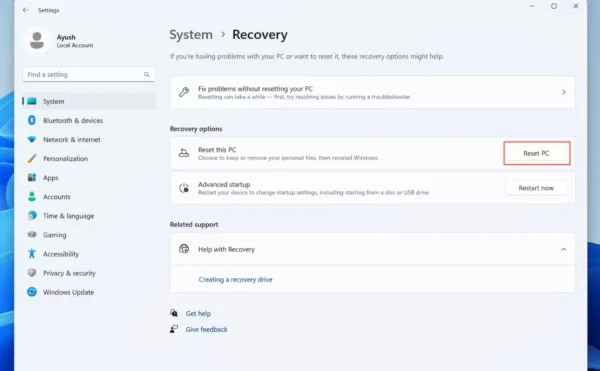
Task: Click the Advanced startup power icon
Action: tap(184, 188)
